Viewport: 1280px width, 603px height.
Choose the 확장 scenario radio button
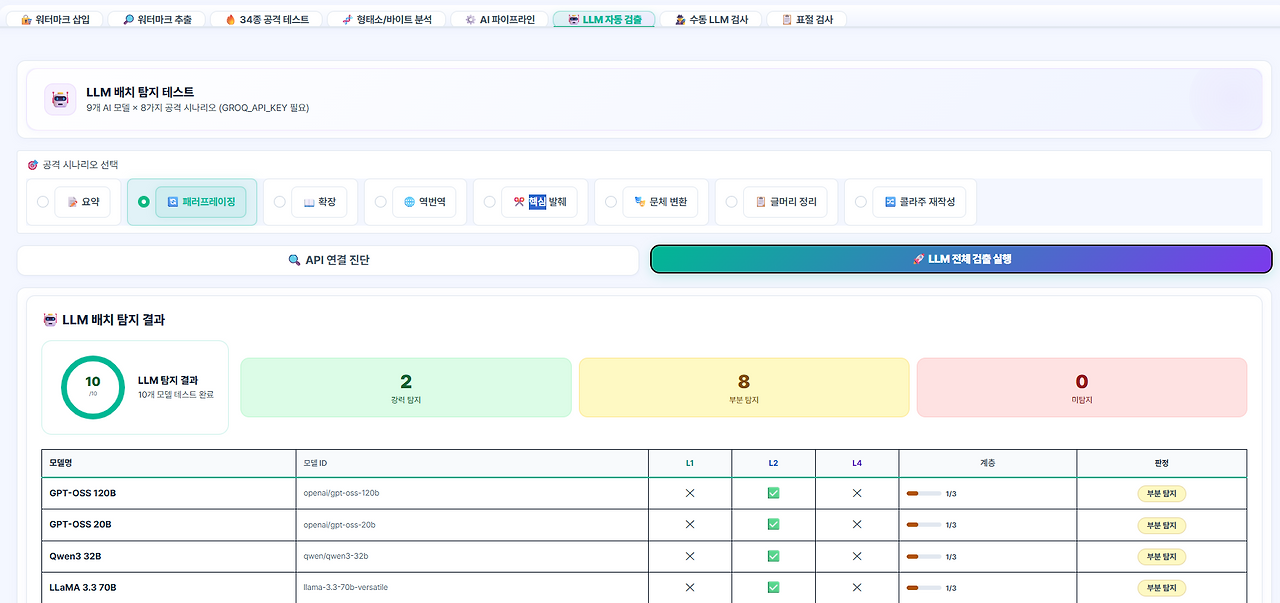(x=280, y=202)
